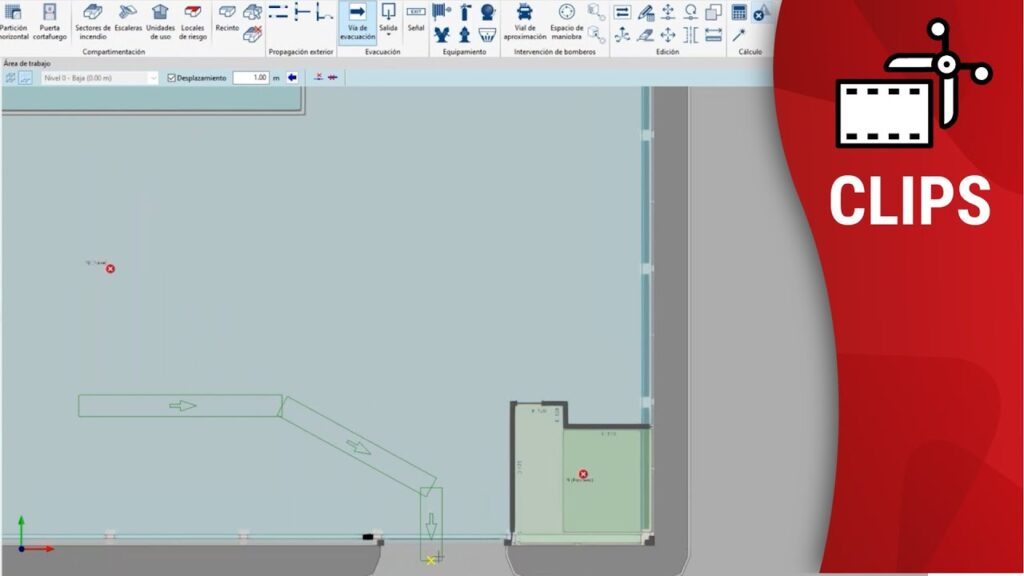Click the blue left arrow beside displacement
Viewport: 1024px width, 576px height.
point(292,77)
